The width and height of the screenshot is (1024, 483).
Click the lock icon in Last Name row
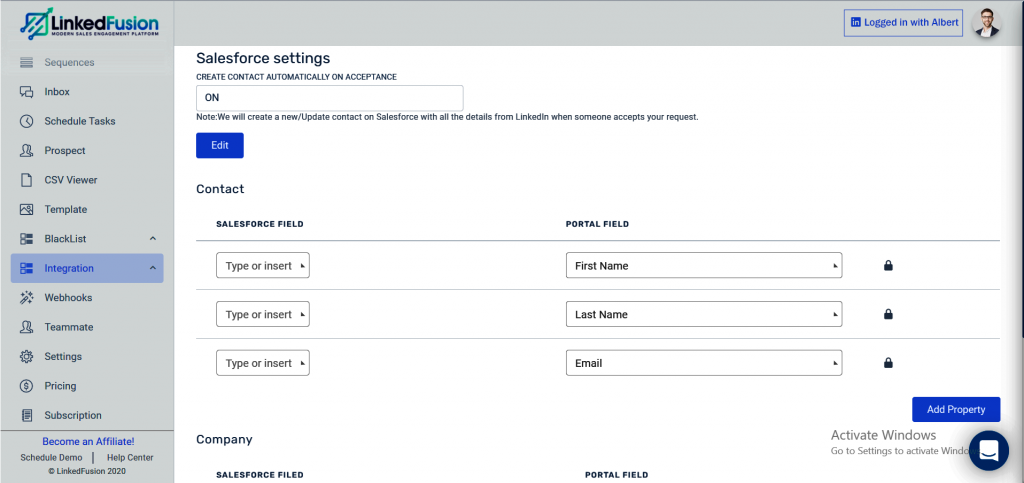(x=888, y=315)
